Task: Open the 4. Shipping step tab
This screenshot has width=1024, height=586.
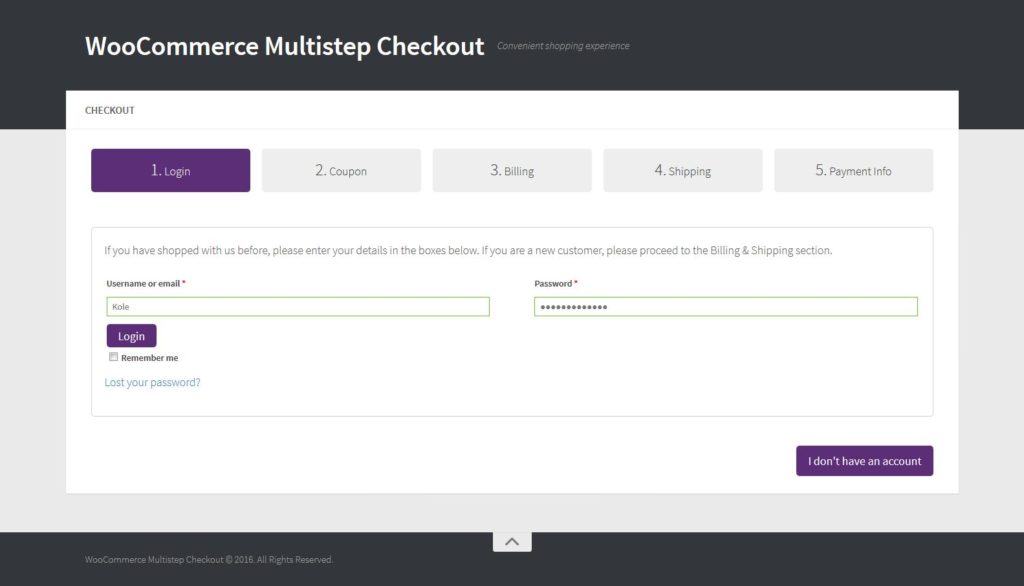Action: pyautogui.click(x=683, y=171)
